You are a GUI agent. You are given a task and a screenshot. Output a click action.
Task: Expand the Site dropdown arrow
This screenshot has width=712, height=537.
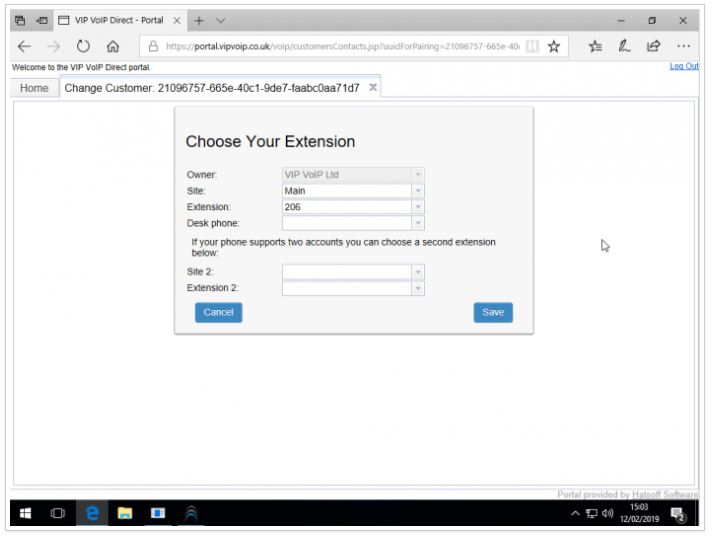coord(418,191)
